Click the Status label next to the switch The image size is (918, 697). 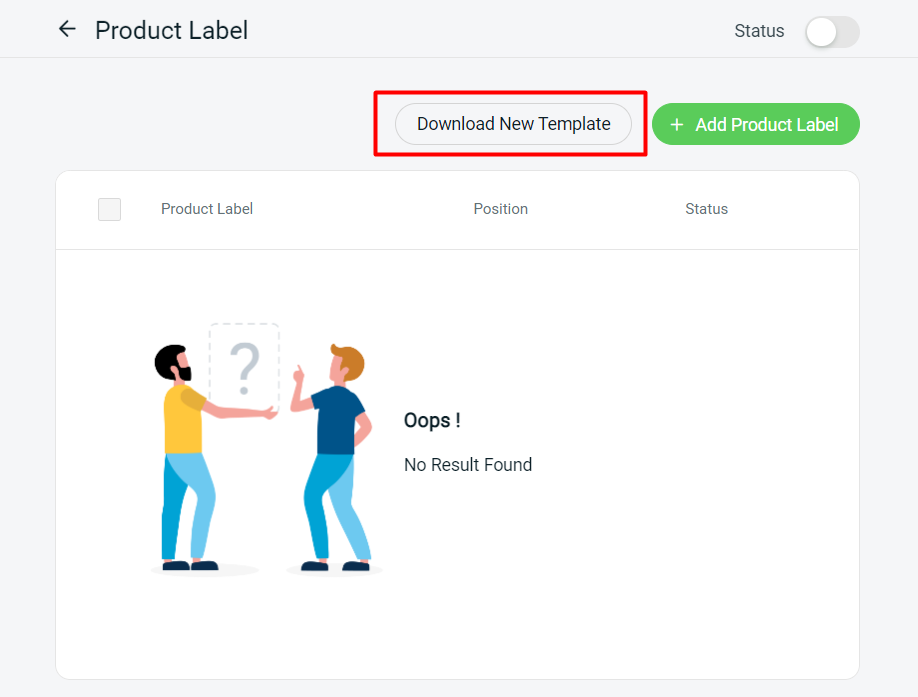coord(759,31)
